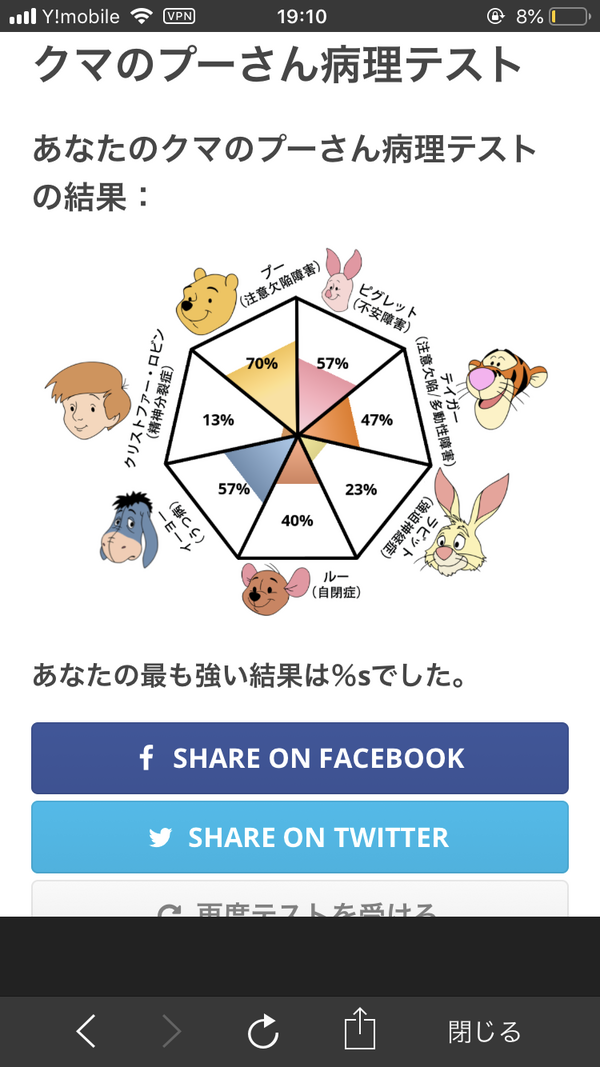This screenshot has width=600, height=1067.
Task: Tap the battery indicator in status bar
Action: coord(569,16)
